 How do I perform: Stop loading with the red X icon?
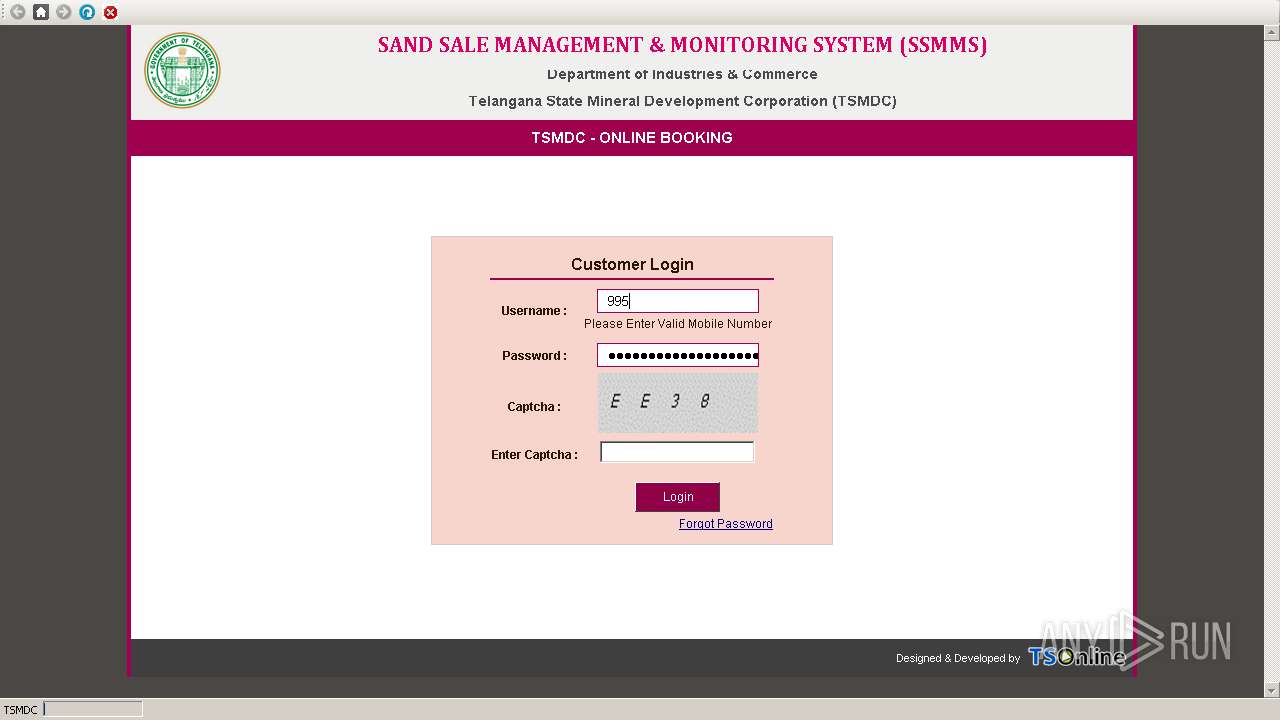(110, 12)
